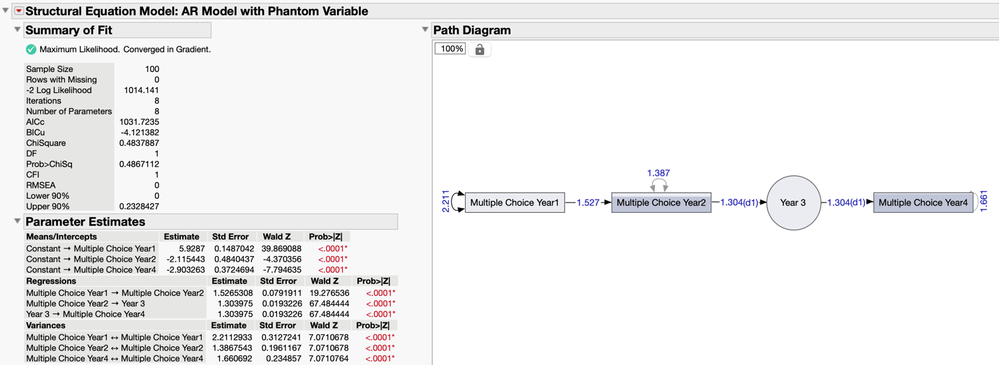Select the Constant → Multiple Choice Year2 row
Viewport: 999px width, 365px height.
click(187, 259)
